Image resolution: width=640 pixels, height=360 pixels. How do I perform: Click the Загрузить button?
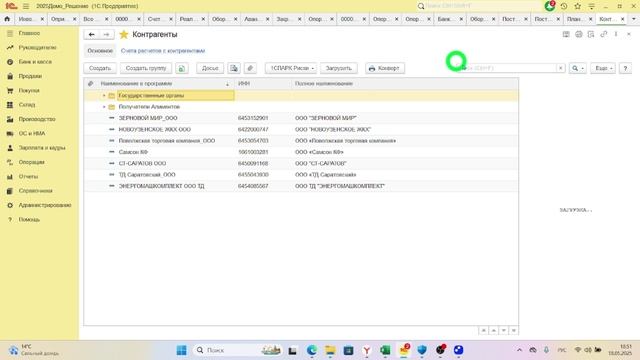click(338, 68)
